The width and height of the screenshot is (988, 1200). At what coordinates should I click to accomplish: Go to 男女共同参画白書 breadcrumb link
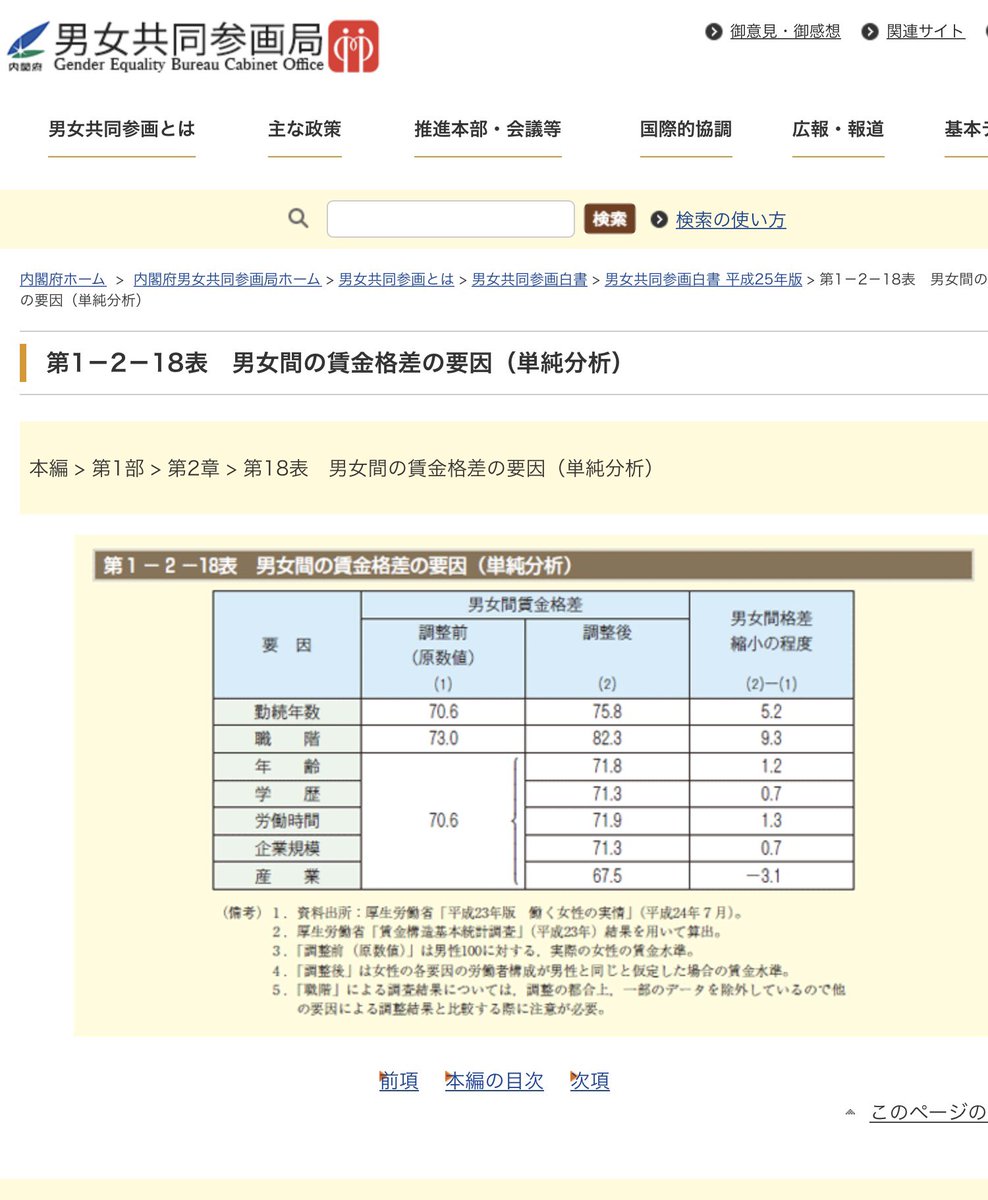[x=529, y=279]
